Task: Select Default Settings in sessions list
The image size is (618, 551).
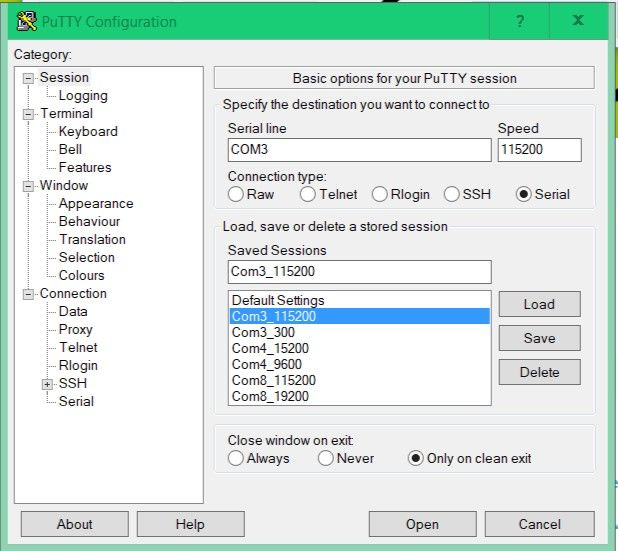Action: 359,300
